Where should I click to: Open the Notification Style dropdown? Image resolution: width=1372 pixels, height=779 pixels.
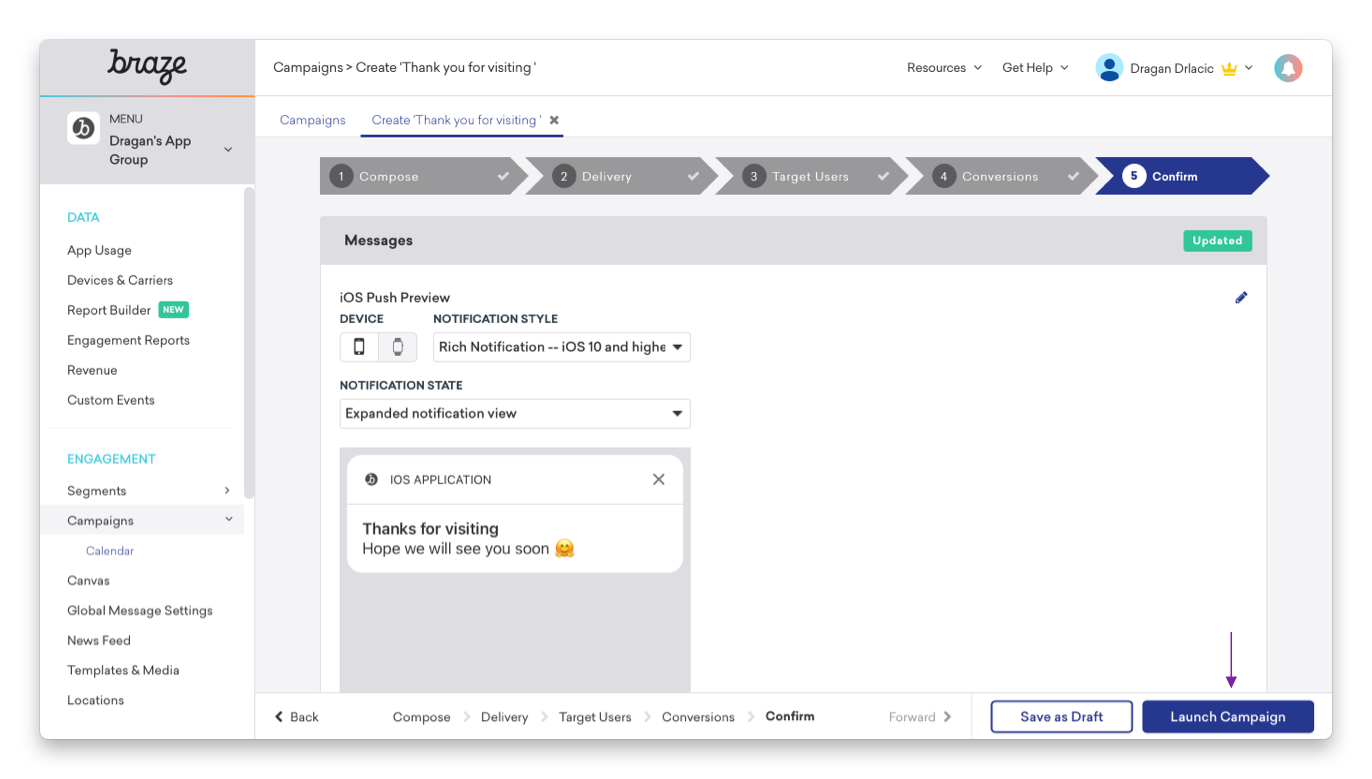coord(562,347)
